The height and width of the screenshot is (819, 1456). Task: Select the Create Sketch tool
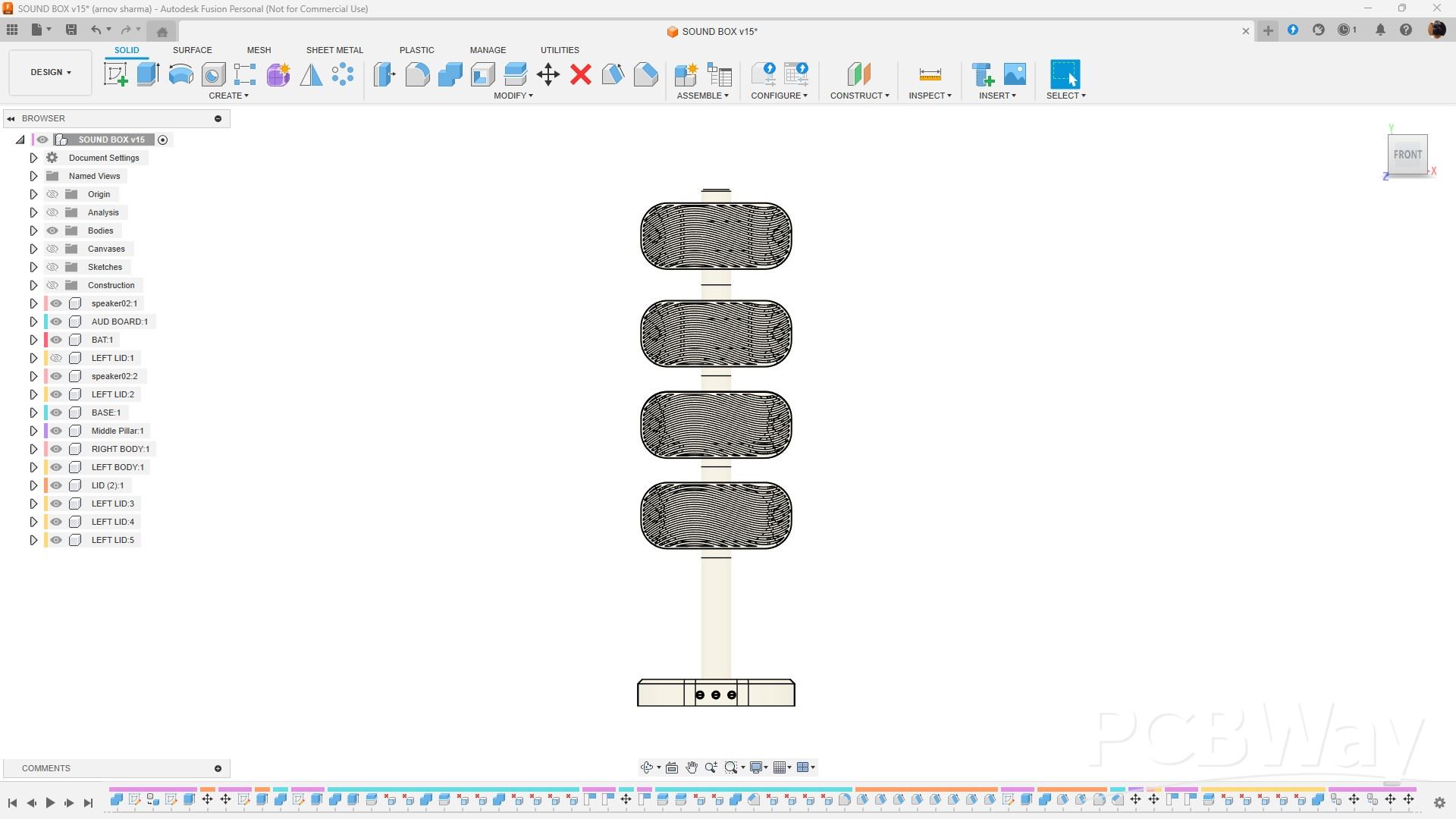pyautogui.click(x=115, y=74)
